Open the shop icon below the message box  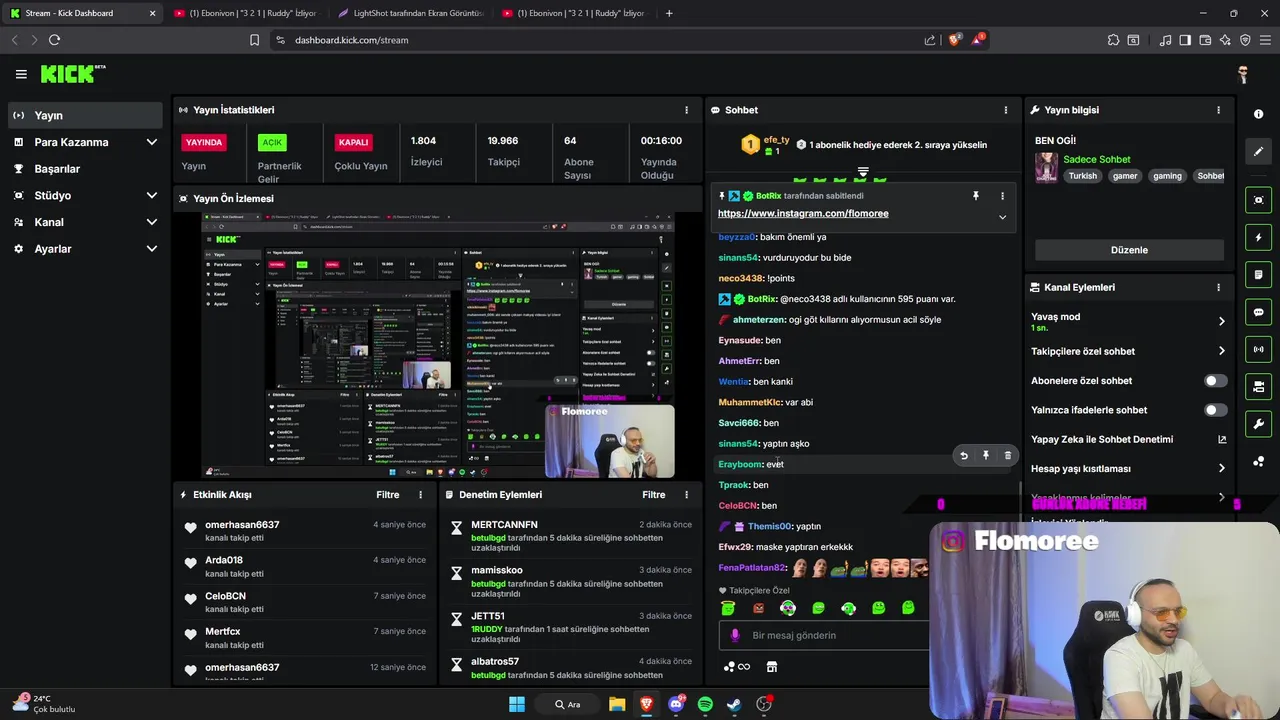pyautogui.click(x=772, y=667)
